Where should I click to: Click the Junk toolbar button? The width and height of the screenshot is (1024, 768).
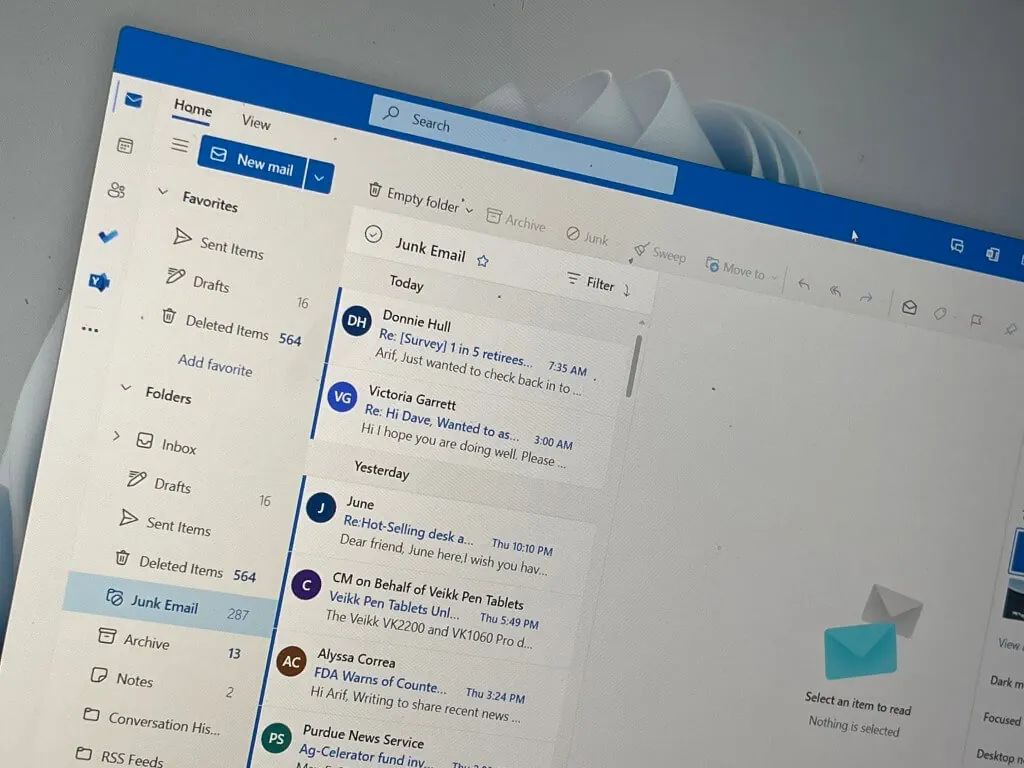[x=587, y=236]
